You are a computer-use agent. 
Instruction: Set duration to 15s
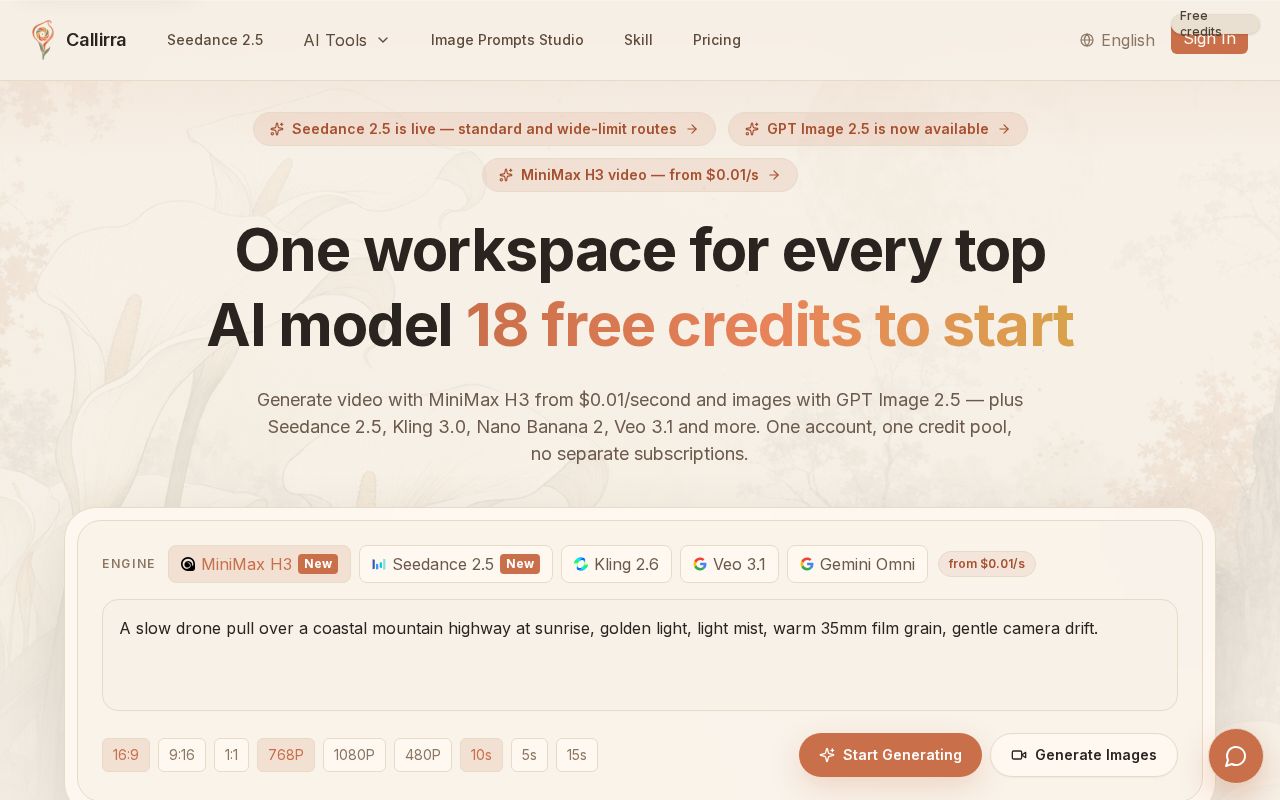tap(577, 755)
